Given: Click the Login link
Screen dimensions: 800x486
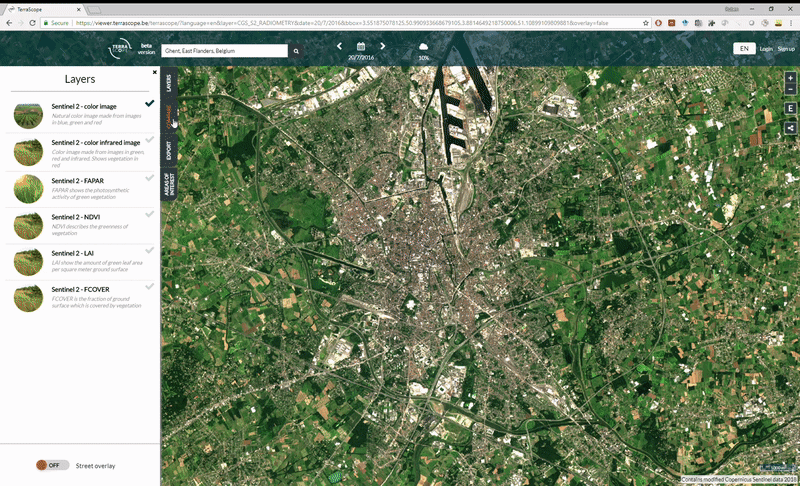Looking at the screenshot, I should coord(766,48).
